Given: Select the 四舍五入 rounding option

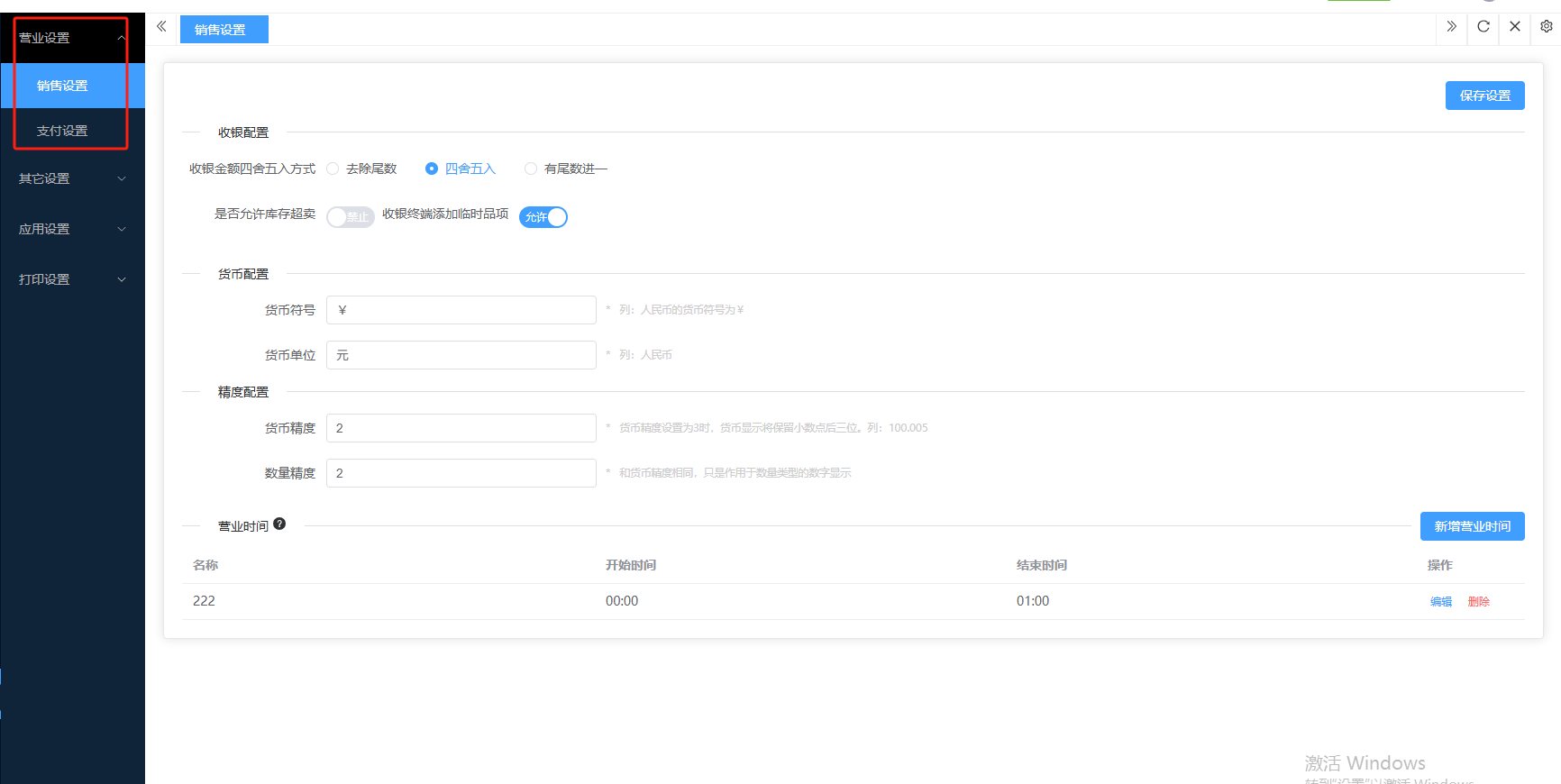Looking at the screenshot, I should (x=432, y=169).
